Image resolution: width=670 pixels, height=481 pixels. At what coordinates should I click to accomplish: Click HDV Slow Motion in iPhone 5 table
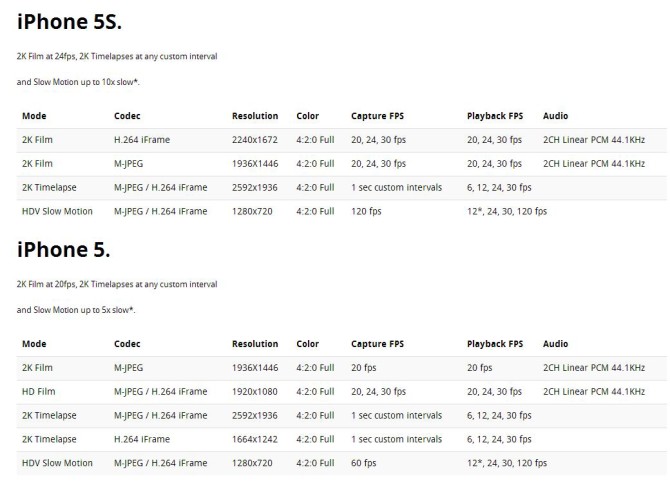(x=57, y=463)
